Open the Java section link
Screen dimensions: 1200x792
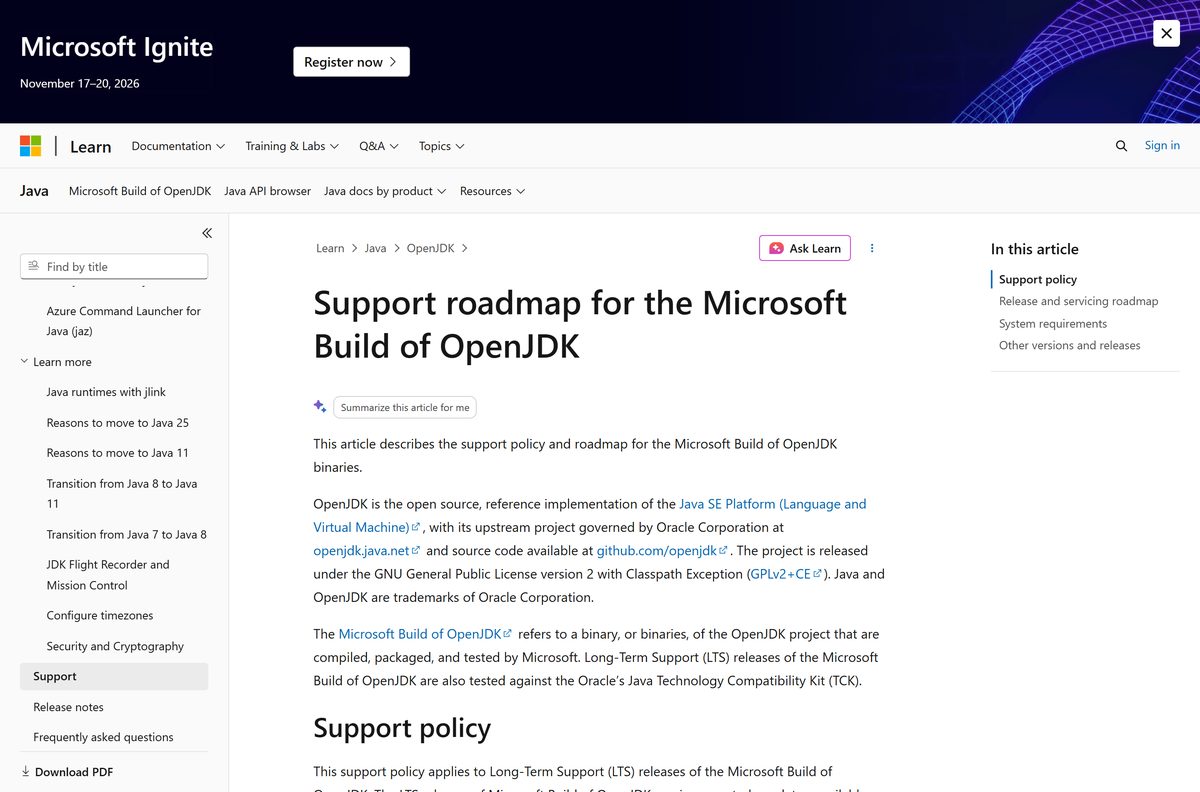(x=34, y=191)
